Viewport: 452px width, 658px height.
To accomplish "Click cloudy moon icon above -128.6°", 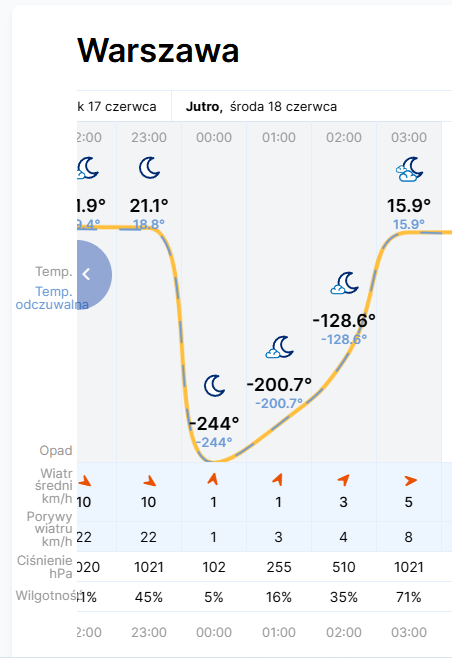I will [345, 283].
